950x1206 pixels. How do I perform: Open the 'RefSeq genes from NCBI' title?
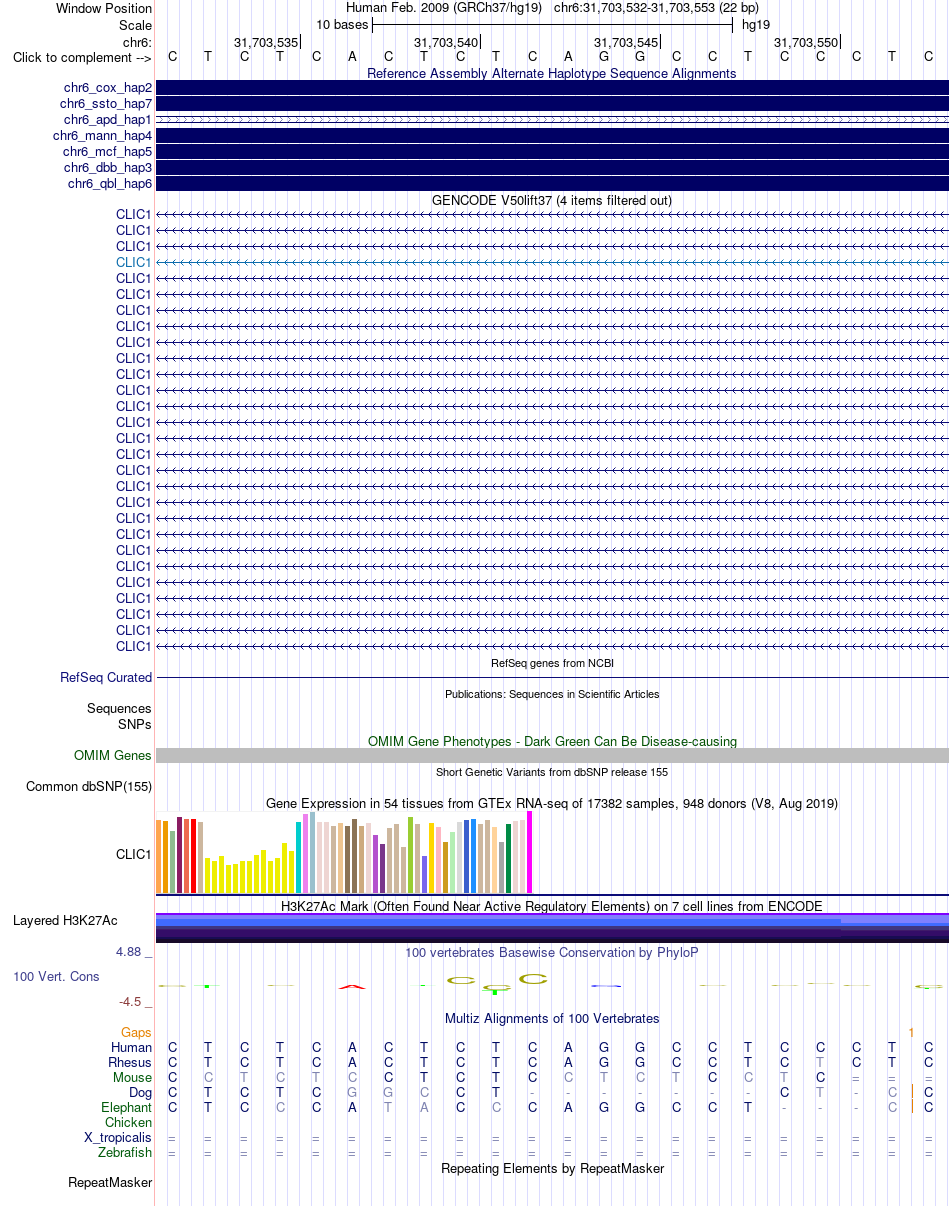(552, 663)
